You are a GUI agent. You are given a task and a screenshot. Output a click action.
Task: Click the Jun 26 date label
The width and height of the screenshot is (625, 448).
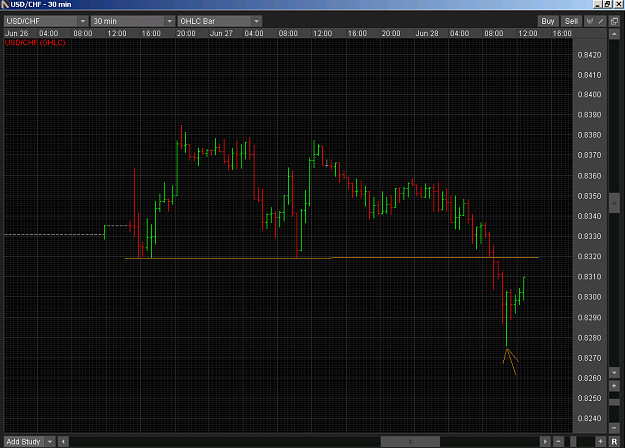tap(16, 33)
